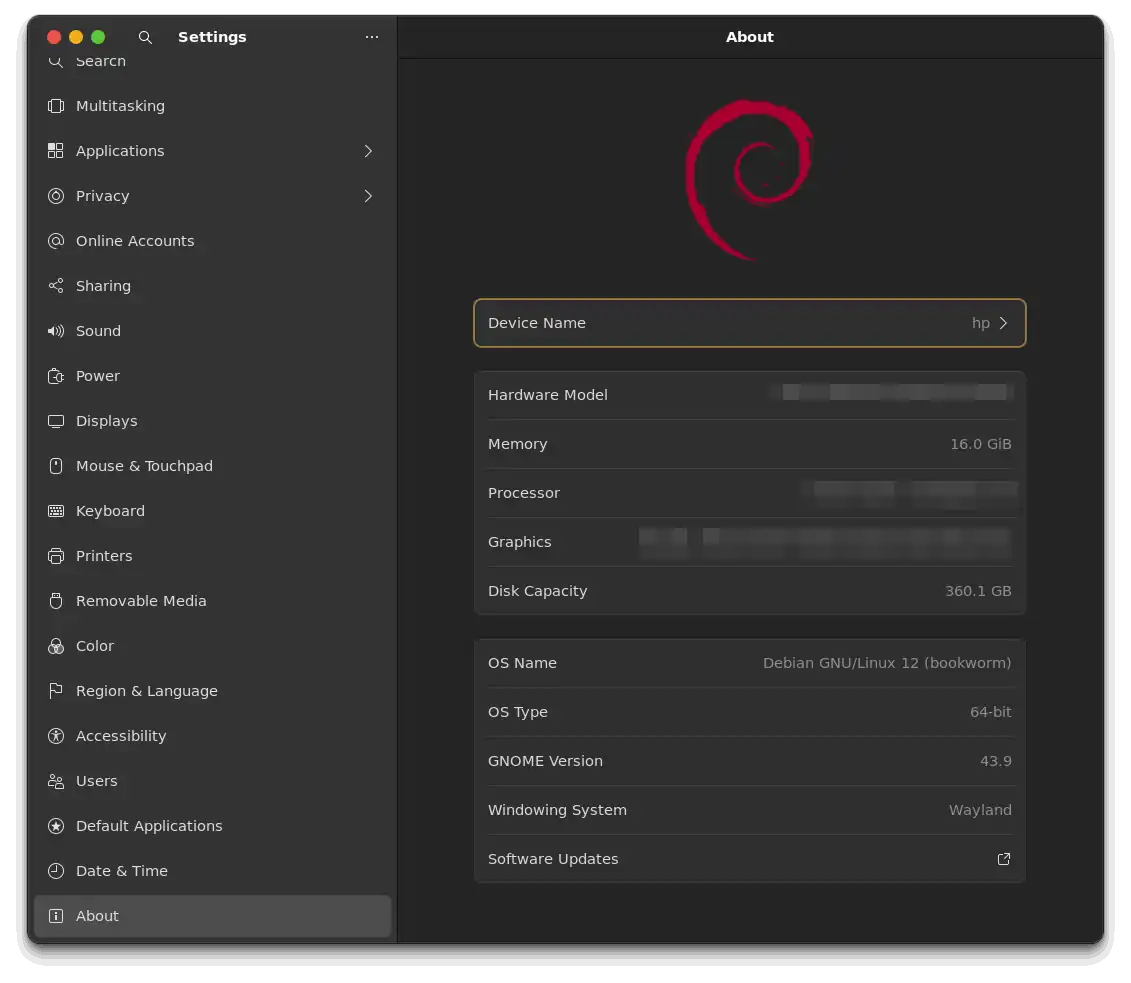Click the Sharing icon in sidebar
Screen dimensions: 1131x983
pos(56,286)
